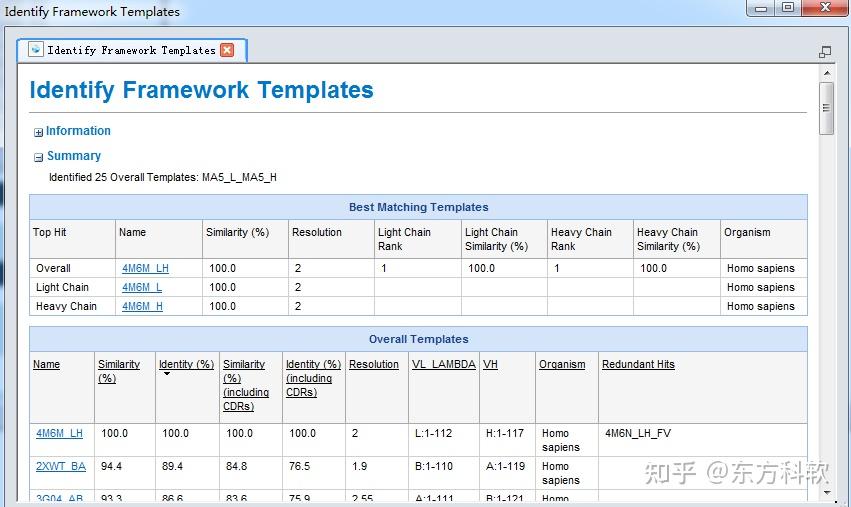Click the vertical scrollbar down arrow
Image resolution: width=851 pixels, height=507 pixels.
pyautogui.click(x=827, y=493)
